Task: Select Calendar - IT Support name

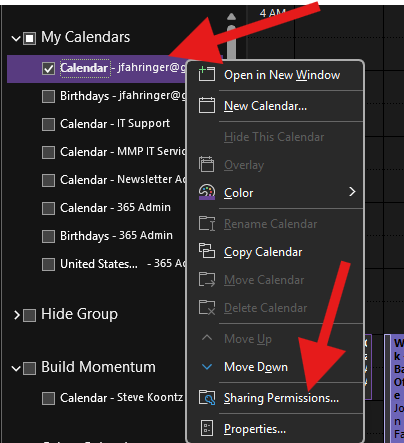Action: (115, 124)
